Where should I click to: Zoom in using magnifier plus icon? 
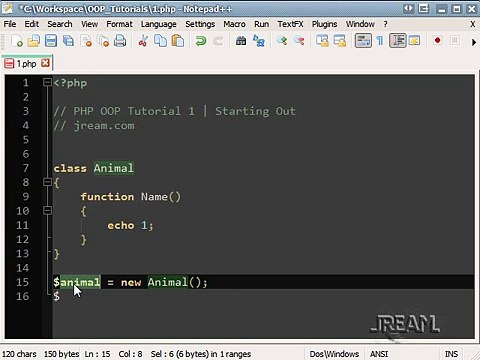point(282,41)
